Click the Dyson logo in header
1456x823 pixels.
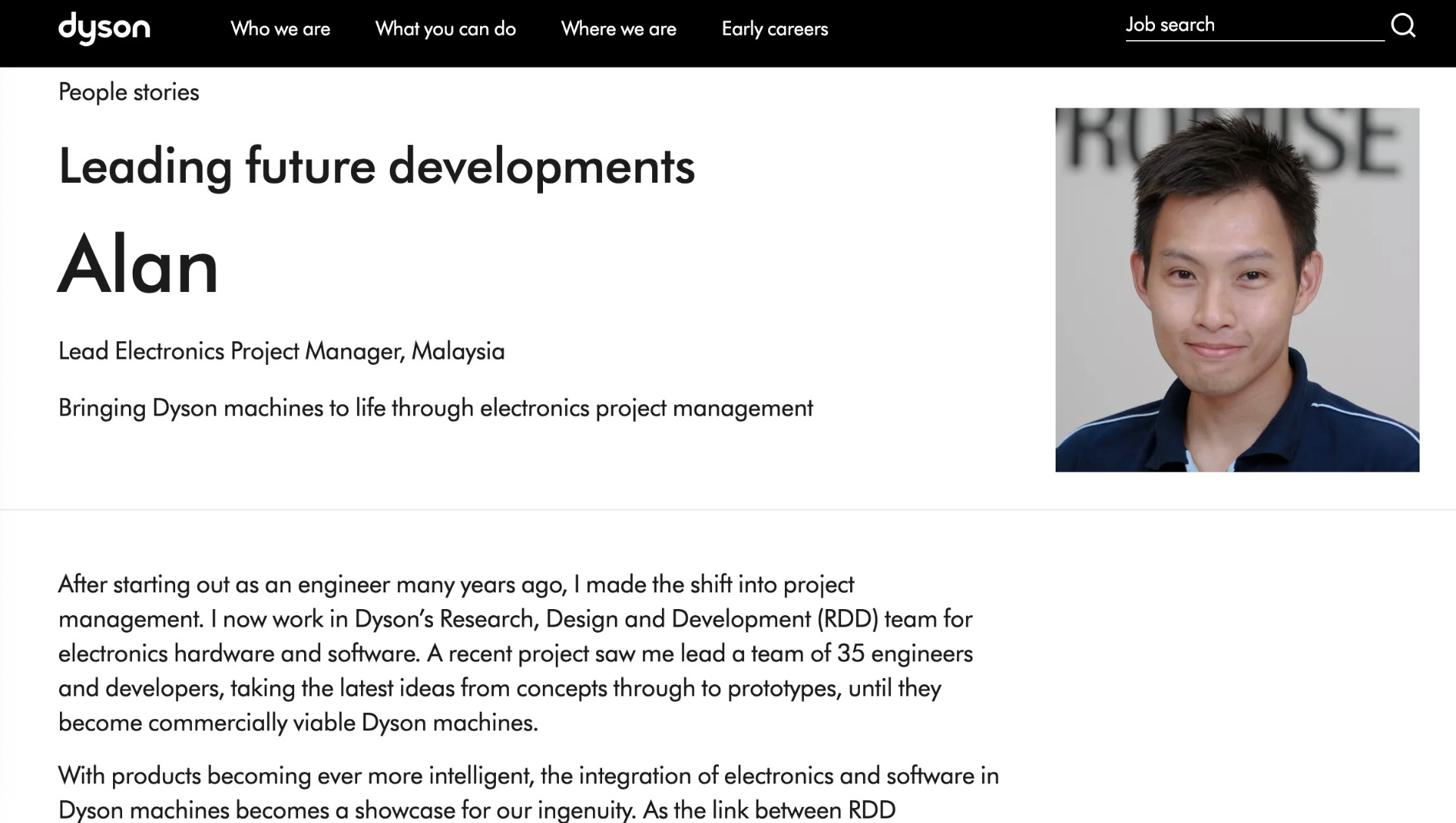[104, 28]
